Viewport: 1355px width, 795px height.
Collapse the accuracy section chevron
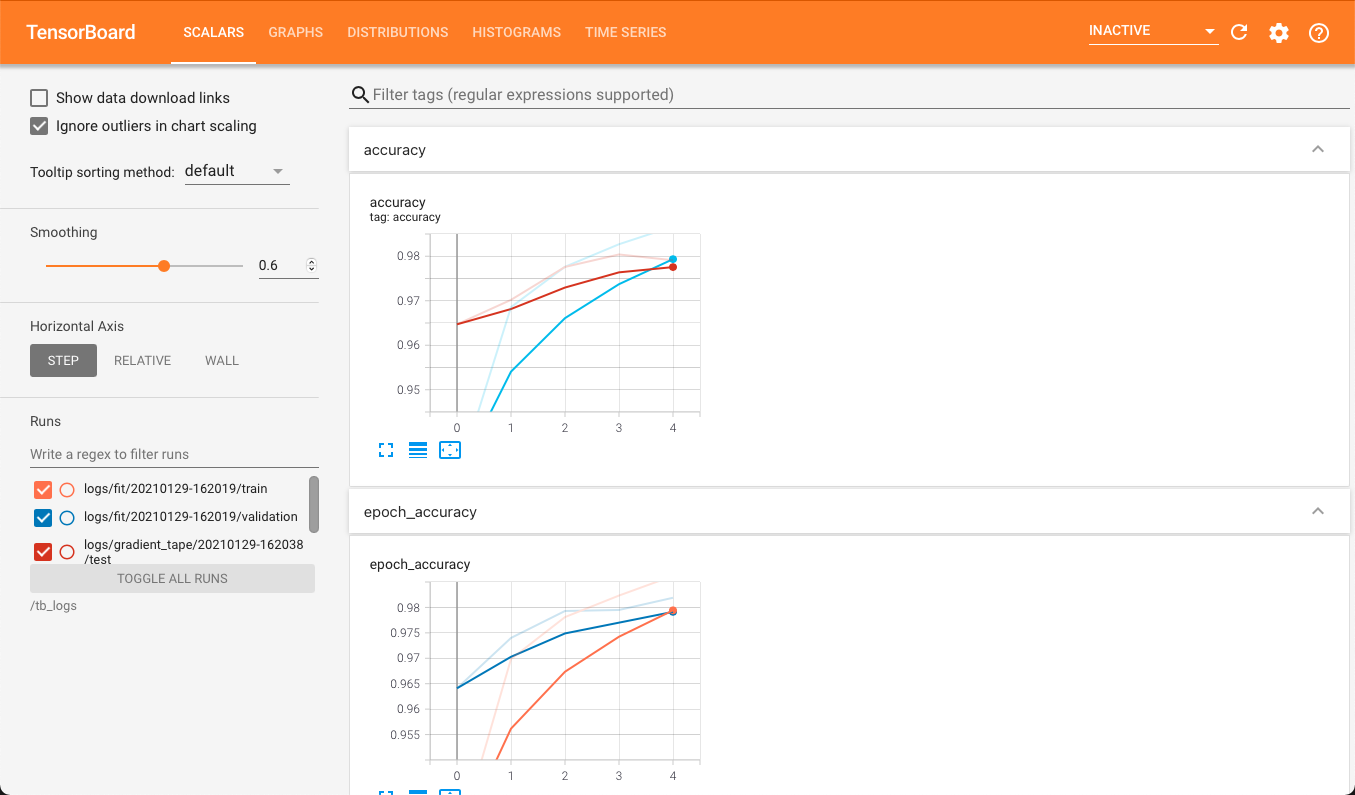[x=1318, y=150]
